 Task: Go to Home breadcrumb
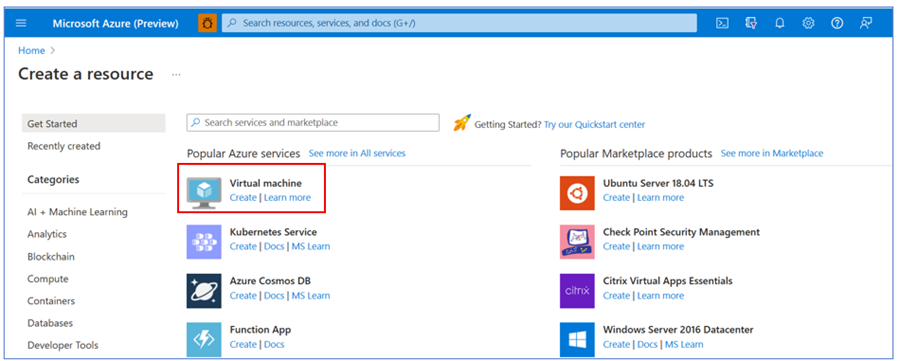click(31, 51)
